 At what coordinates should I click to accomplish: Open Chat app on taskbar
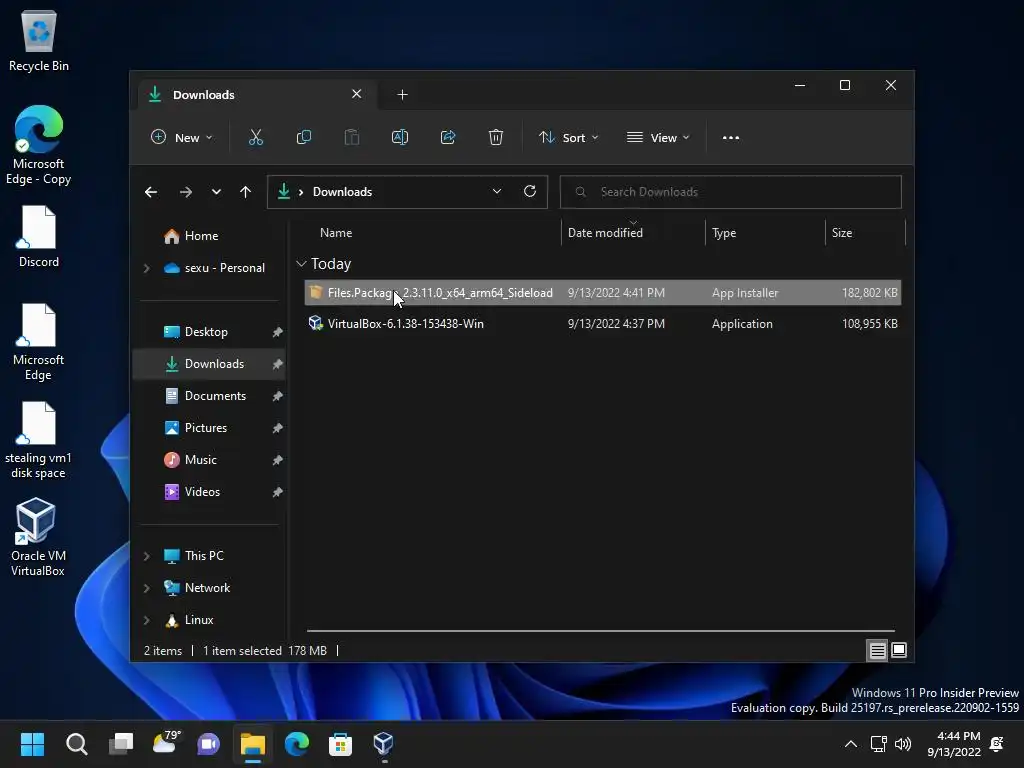[x=208, y=744]
